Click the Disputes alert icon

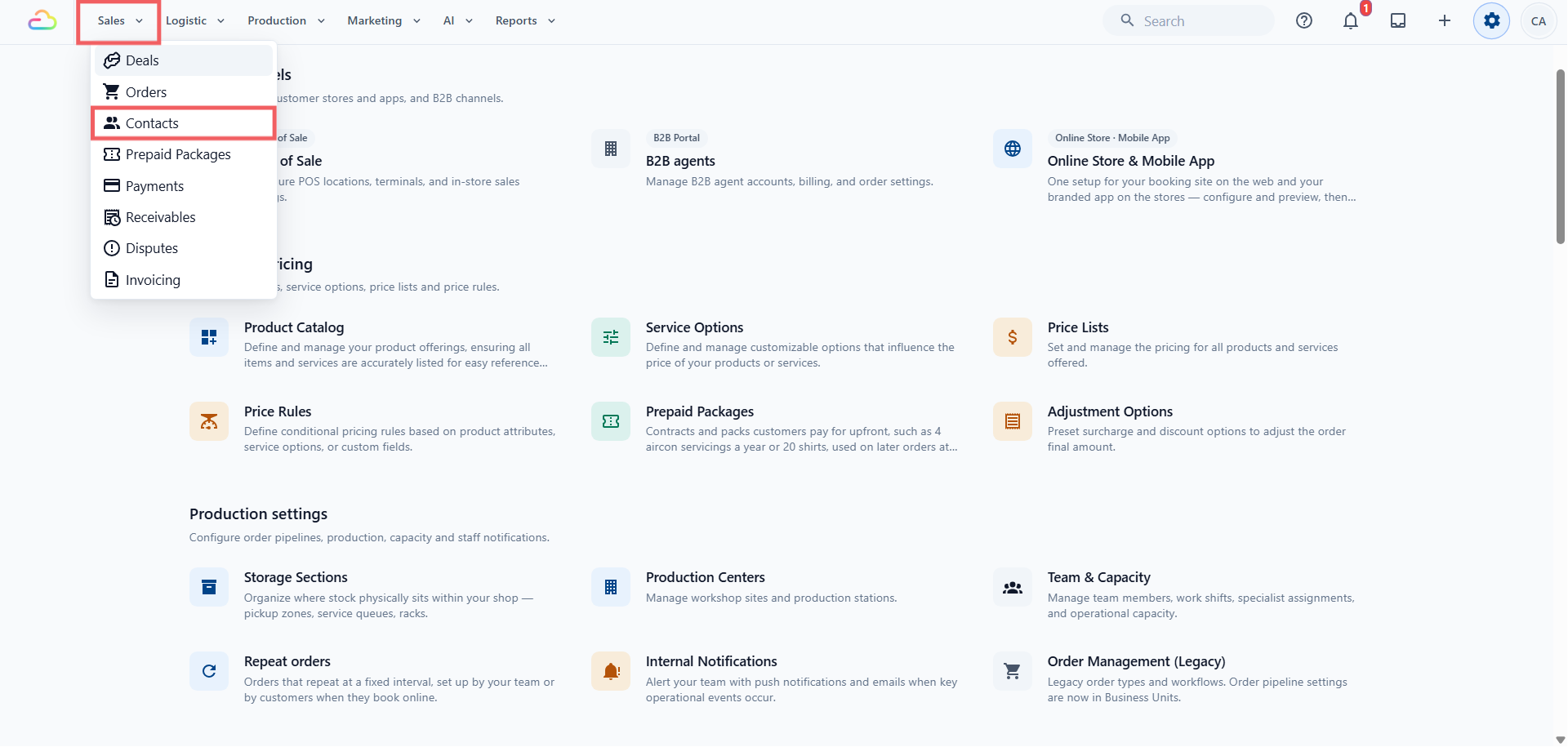[x=112, y=248]
